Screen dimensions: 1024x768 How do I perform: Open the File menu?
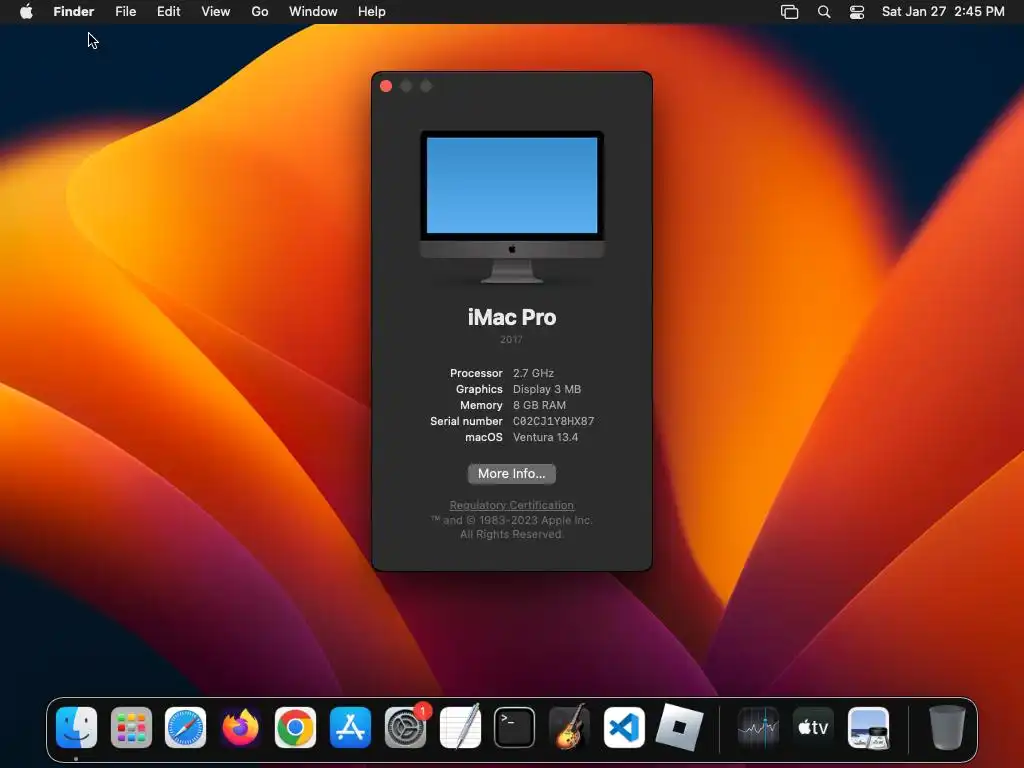click(125, 12)
